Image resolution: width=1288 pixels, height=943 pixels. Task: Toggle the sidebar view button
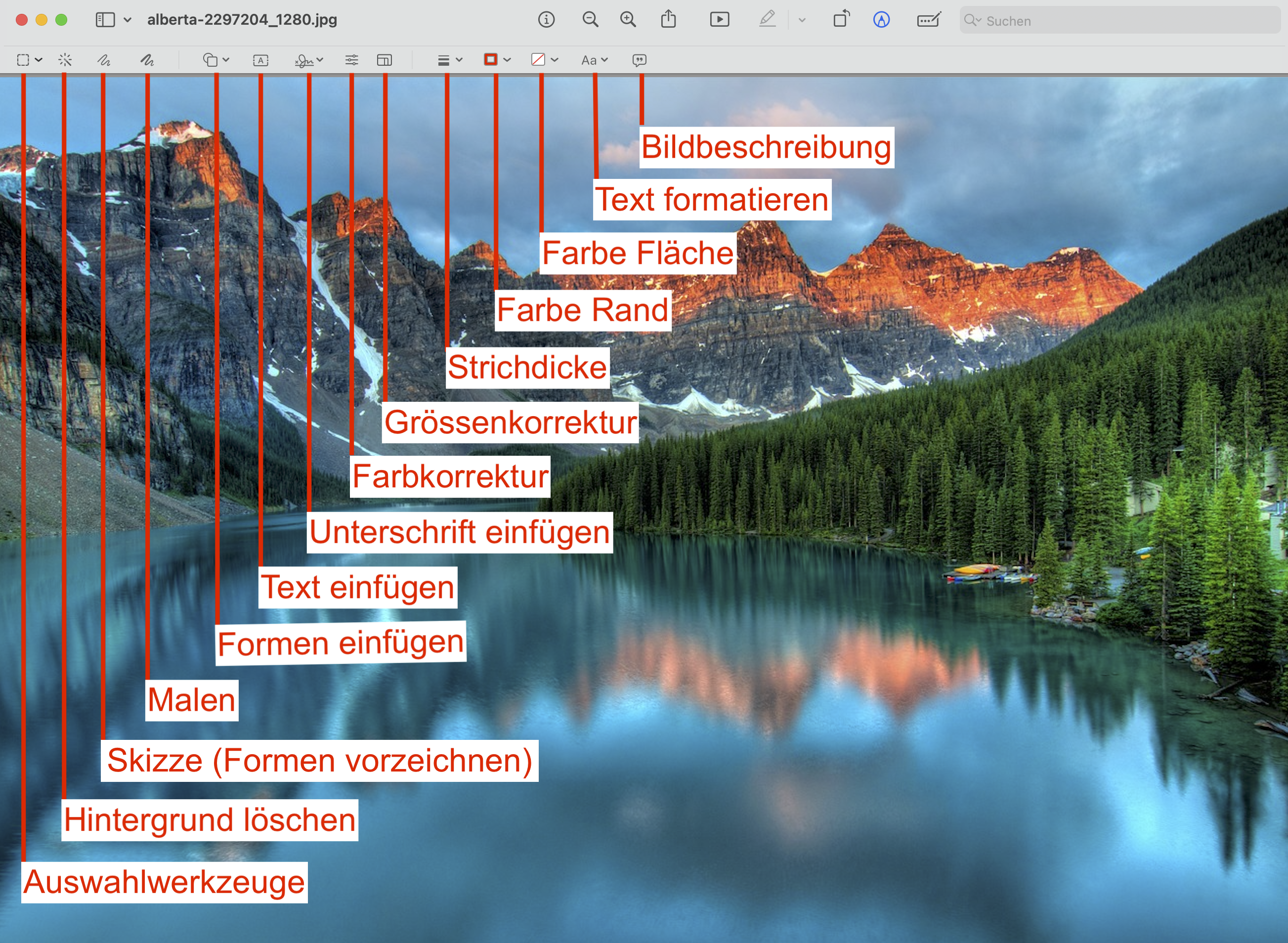105,20
